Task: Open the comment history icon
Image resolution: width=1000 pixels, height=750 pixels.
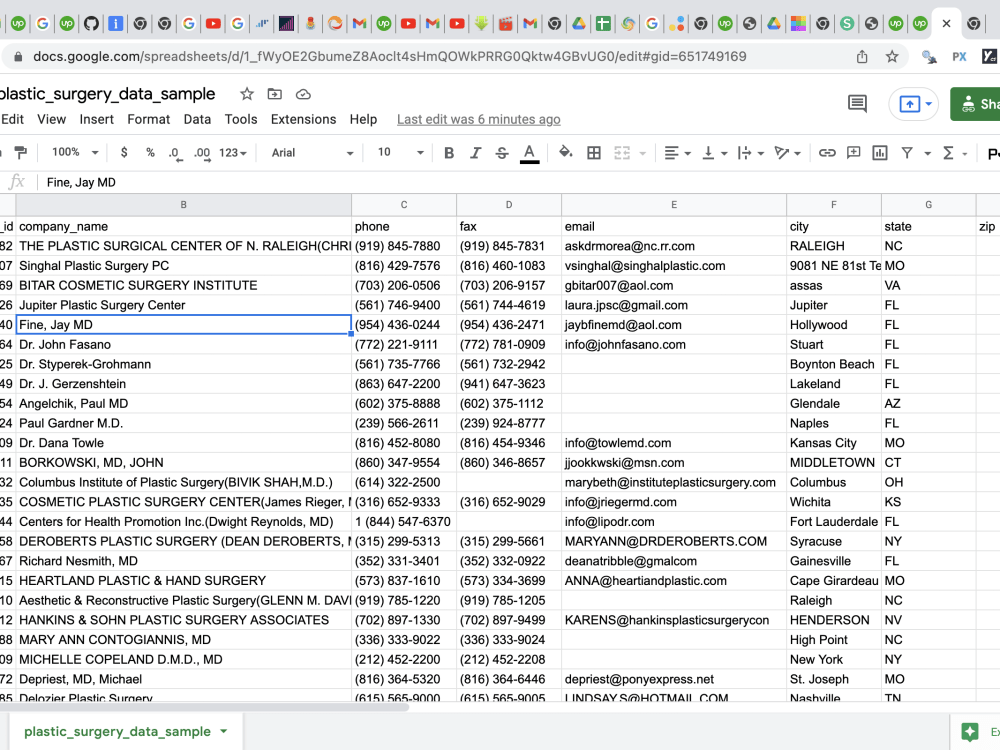Action: (x=857, y=103)
